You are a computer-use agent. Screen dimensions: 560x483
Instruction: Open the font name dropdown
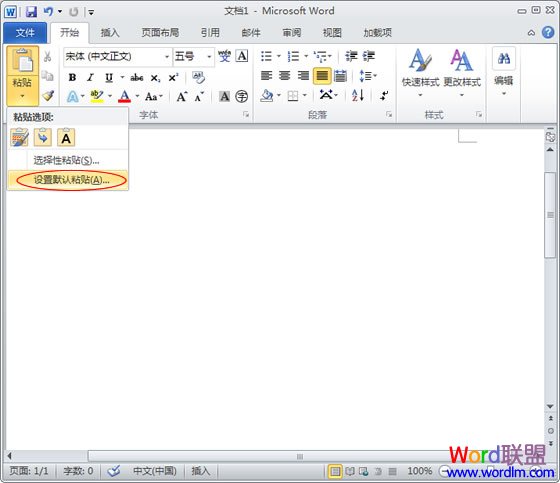point(117,56)
